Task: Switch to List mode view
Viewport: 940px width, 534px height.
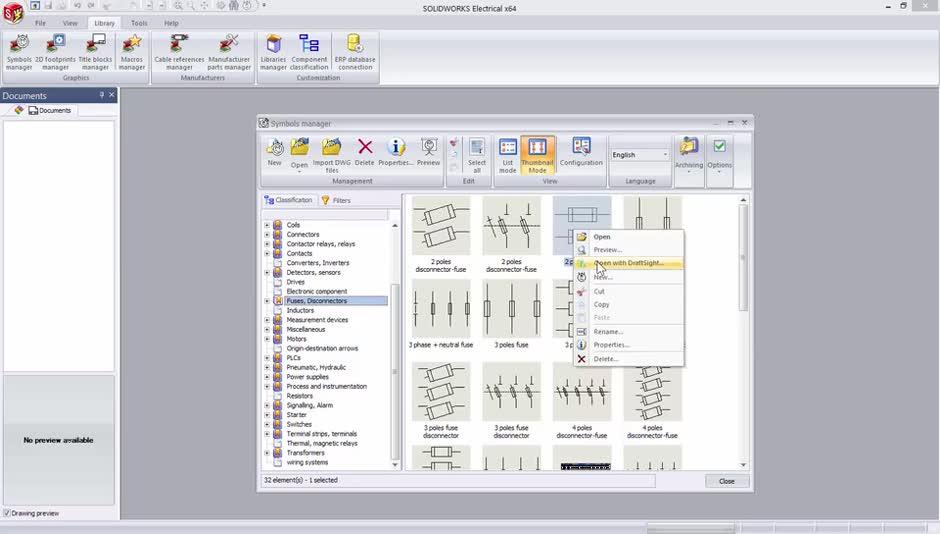Action: 508,149
